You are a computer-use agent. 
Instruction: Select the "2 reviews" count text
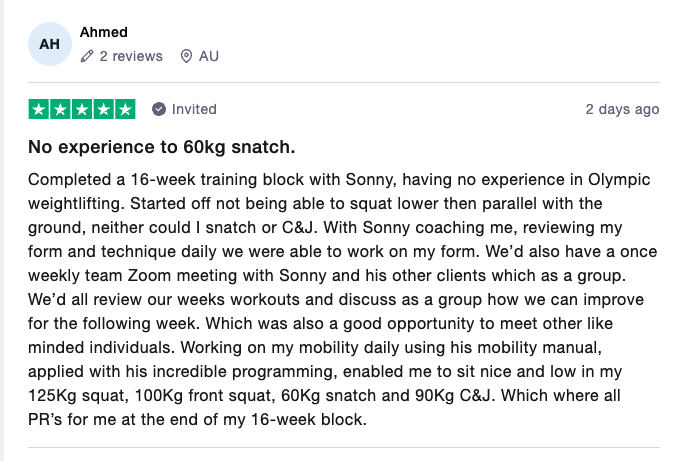pos(131,56)
